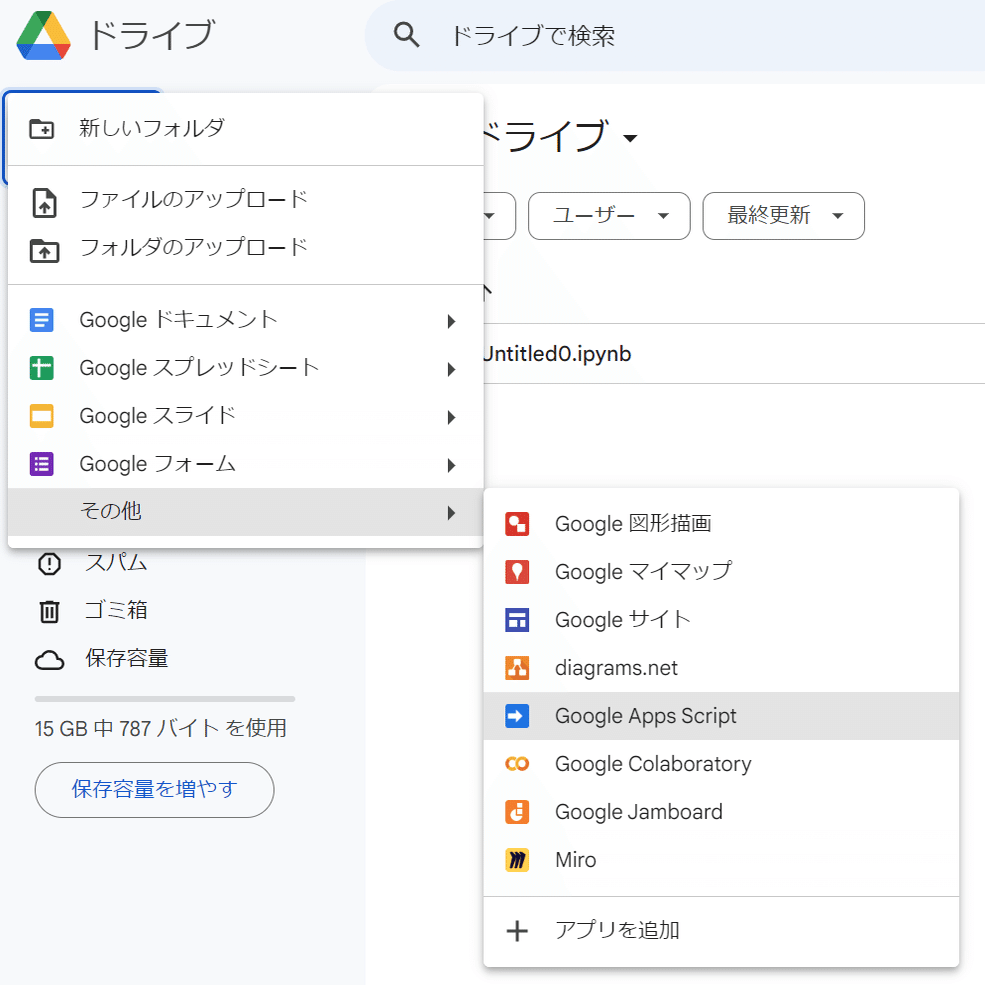Click the Google Colaboratory CO icon
This screenshot has width=985, height=985.
(517, 764)
